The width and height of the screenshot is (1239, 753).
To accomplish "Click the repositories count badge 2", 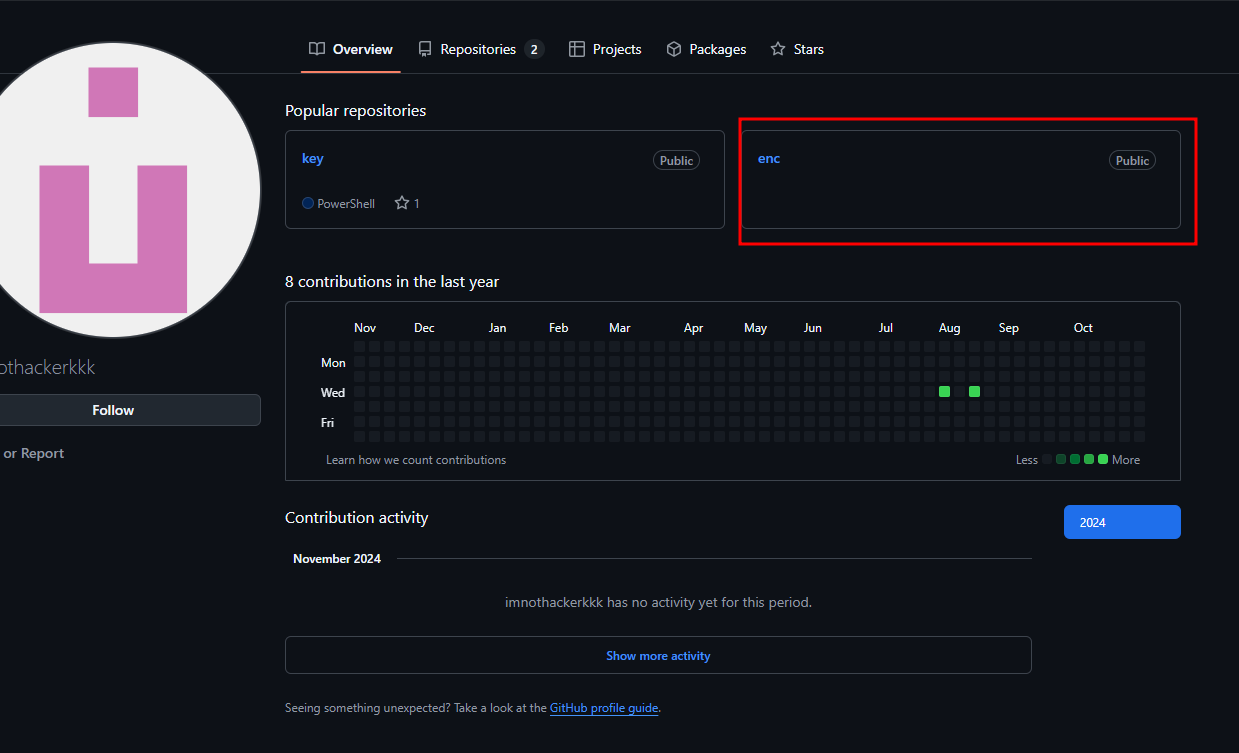I will 534,49.
